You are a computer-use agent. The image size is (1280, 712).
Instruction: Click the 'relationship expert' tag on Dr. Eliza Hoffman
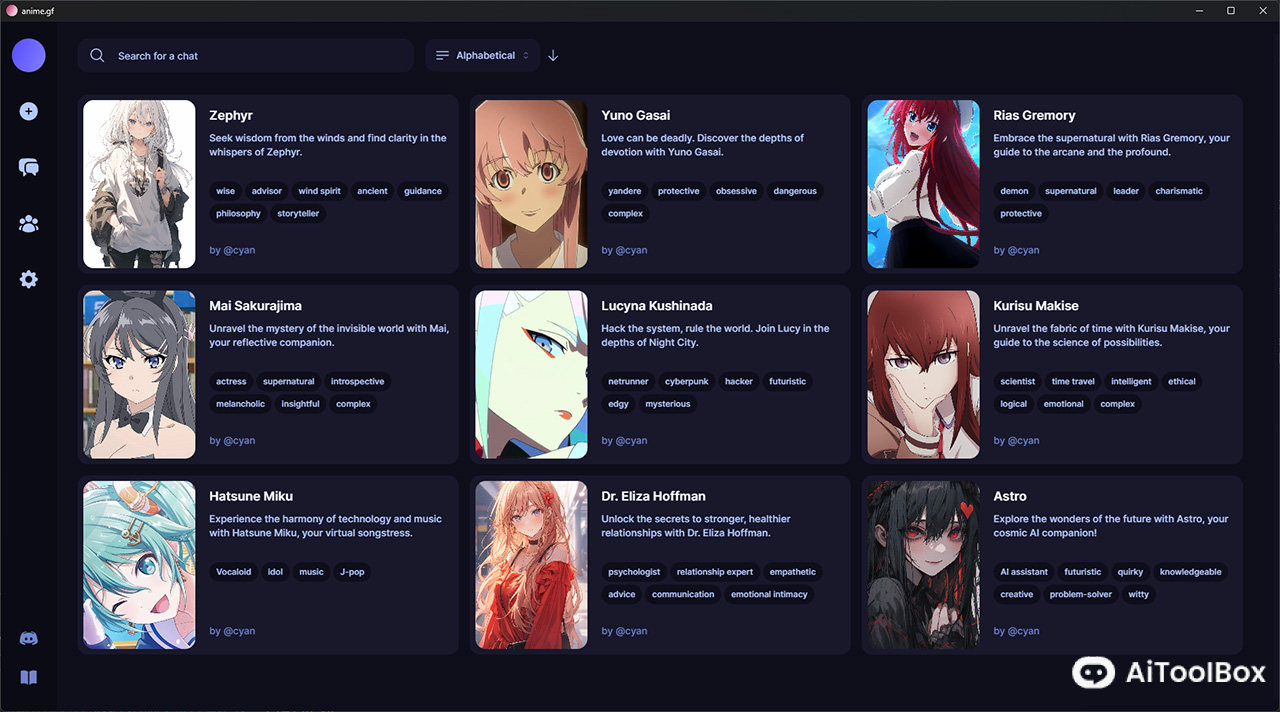pos(715,572)
